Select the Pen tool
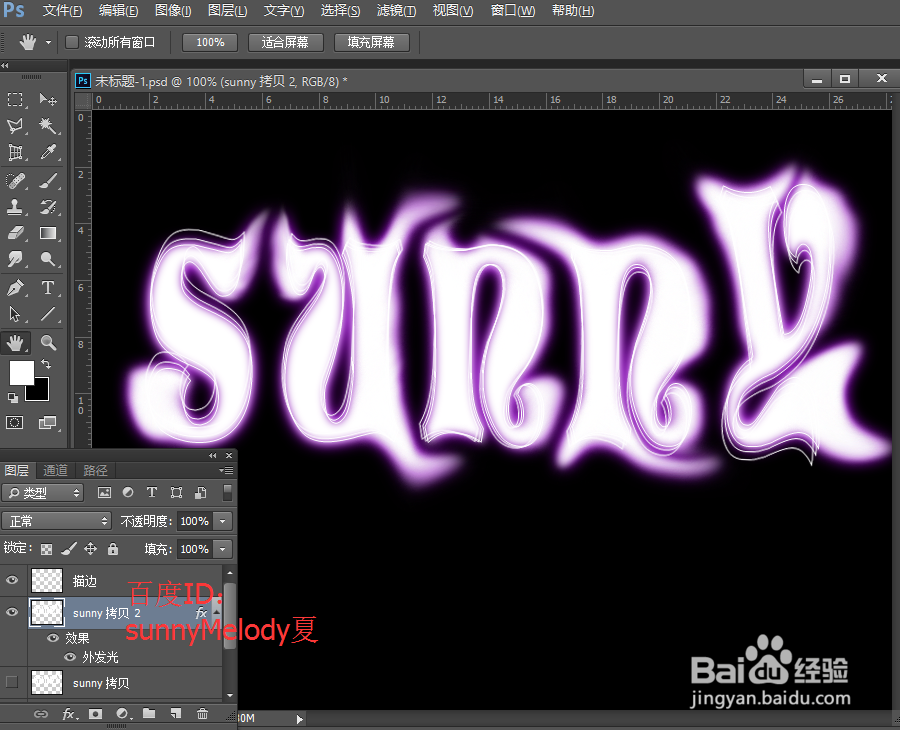Viewport: 900px width, 730px height. pos(15,288)
